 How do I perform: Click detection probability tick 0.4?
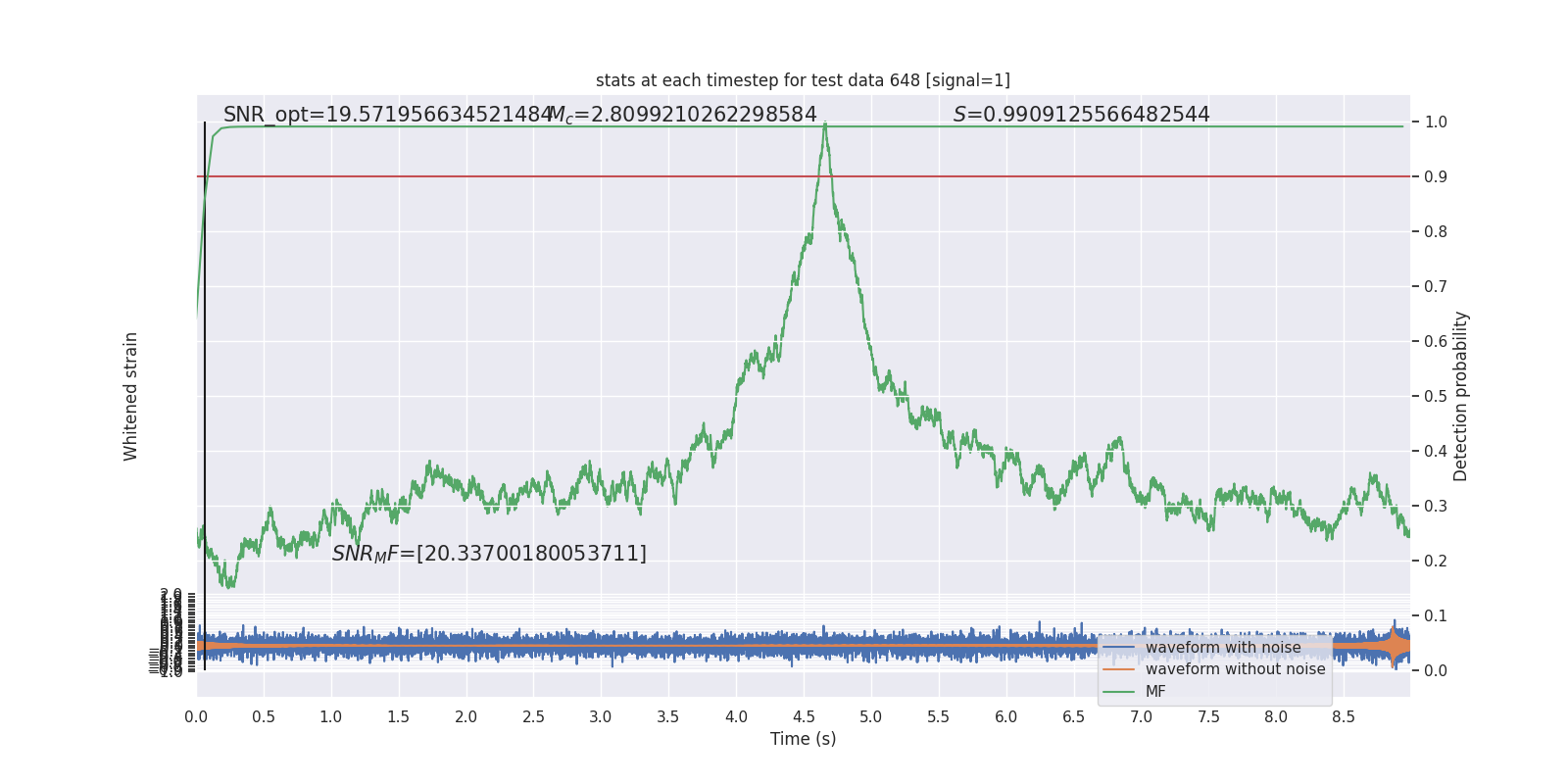click(1436, 452)
